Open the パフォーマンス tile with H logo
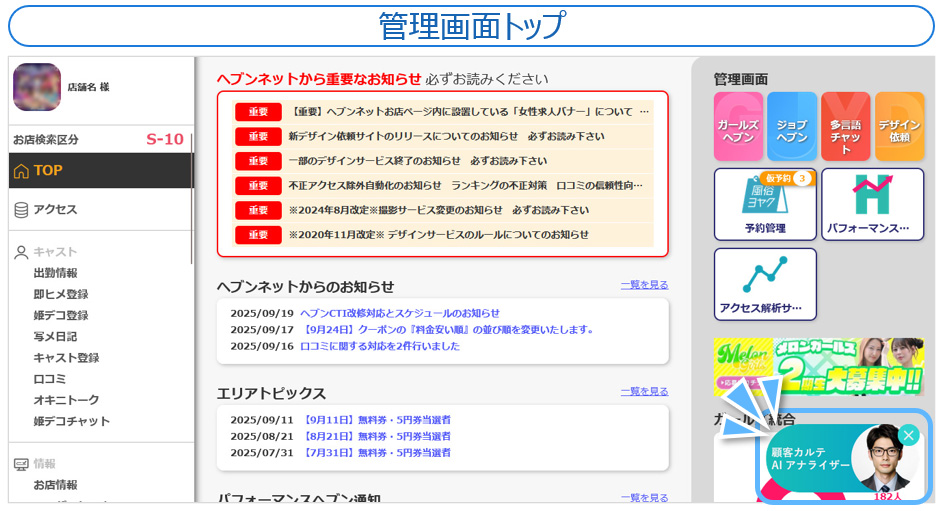The image size is (944, 511). tap(872, 204)
